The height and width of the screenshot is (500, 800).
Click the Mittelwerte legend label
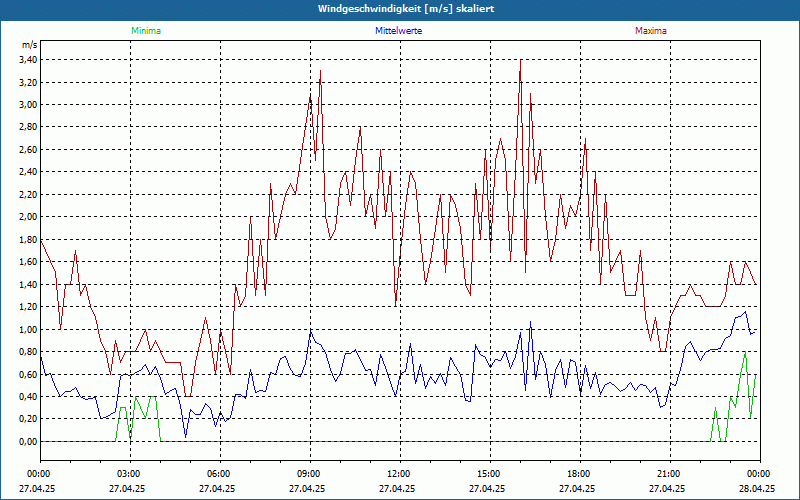398,31
